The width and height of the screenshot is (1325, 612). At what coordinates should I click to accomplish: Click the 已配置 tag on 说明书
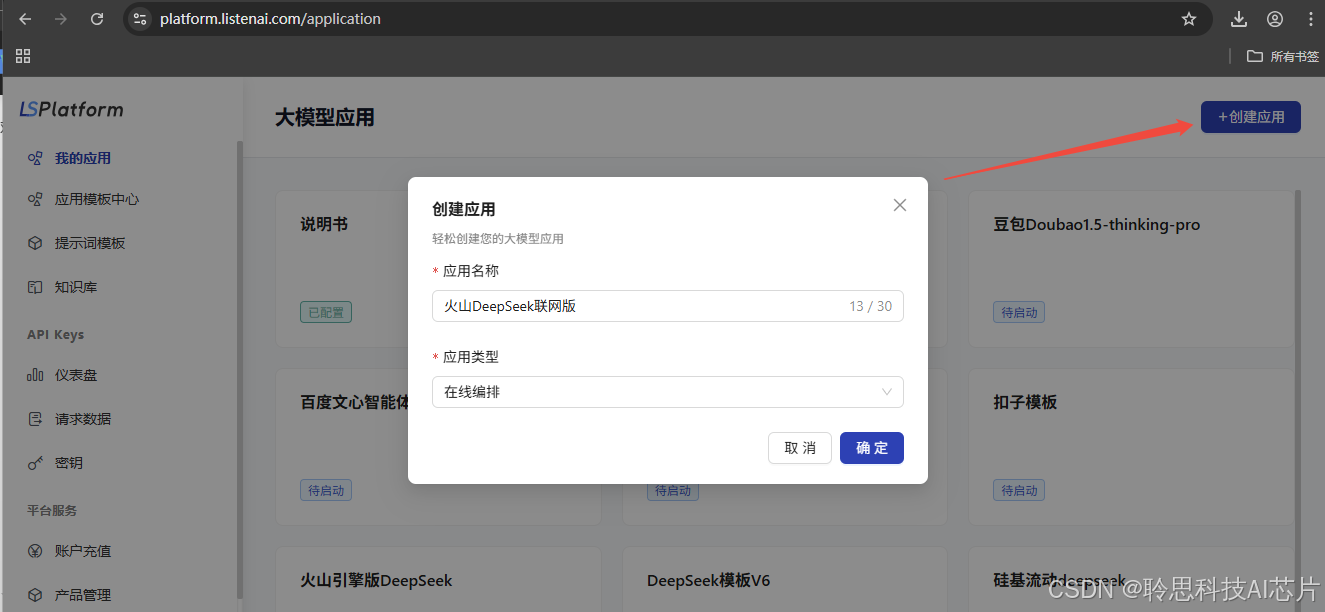(326, 312)
